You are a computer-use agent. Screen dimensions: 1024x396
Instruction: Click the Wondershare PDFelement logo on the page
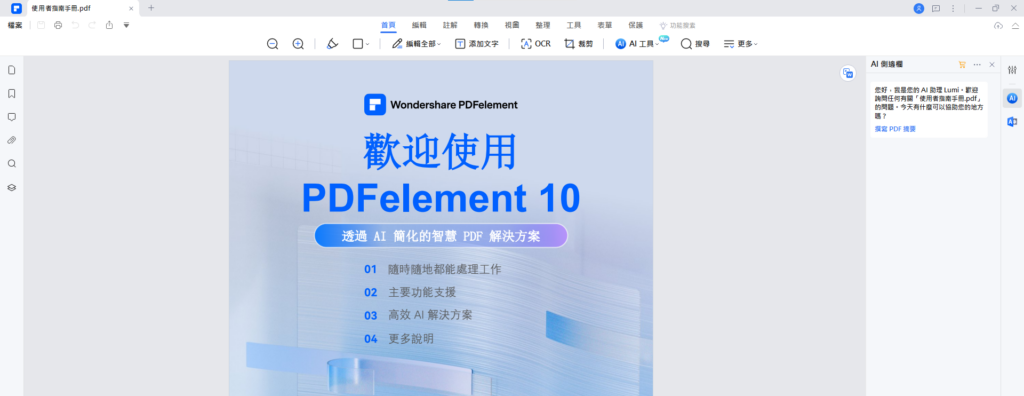[441, 105]
